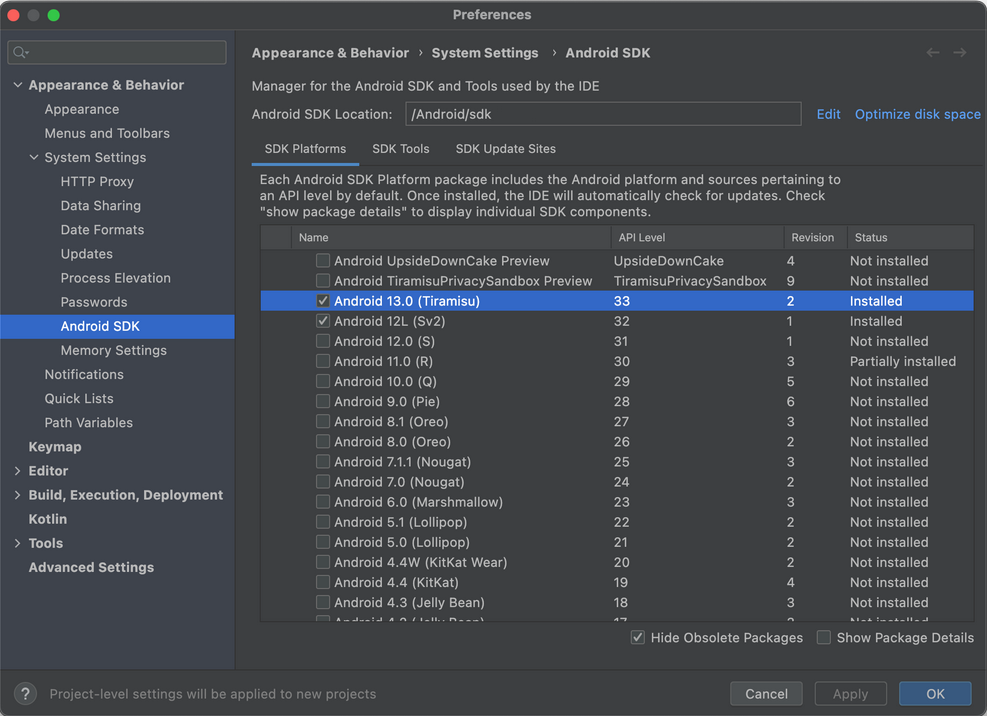Sort table by Status column header

(910, 237)
